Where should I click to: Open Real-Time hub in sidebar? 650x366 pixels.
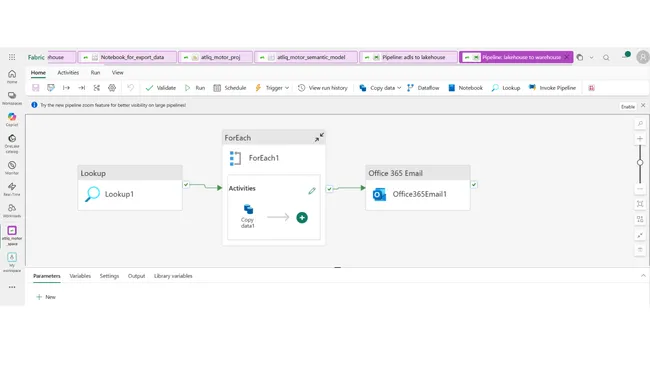pyautogui.click(x=12, y=189)
